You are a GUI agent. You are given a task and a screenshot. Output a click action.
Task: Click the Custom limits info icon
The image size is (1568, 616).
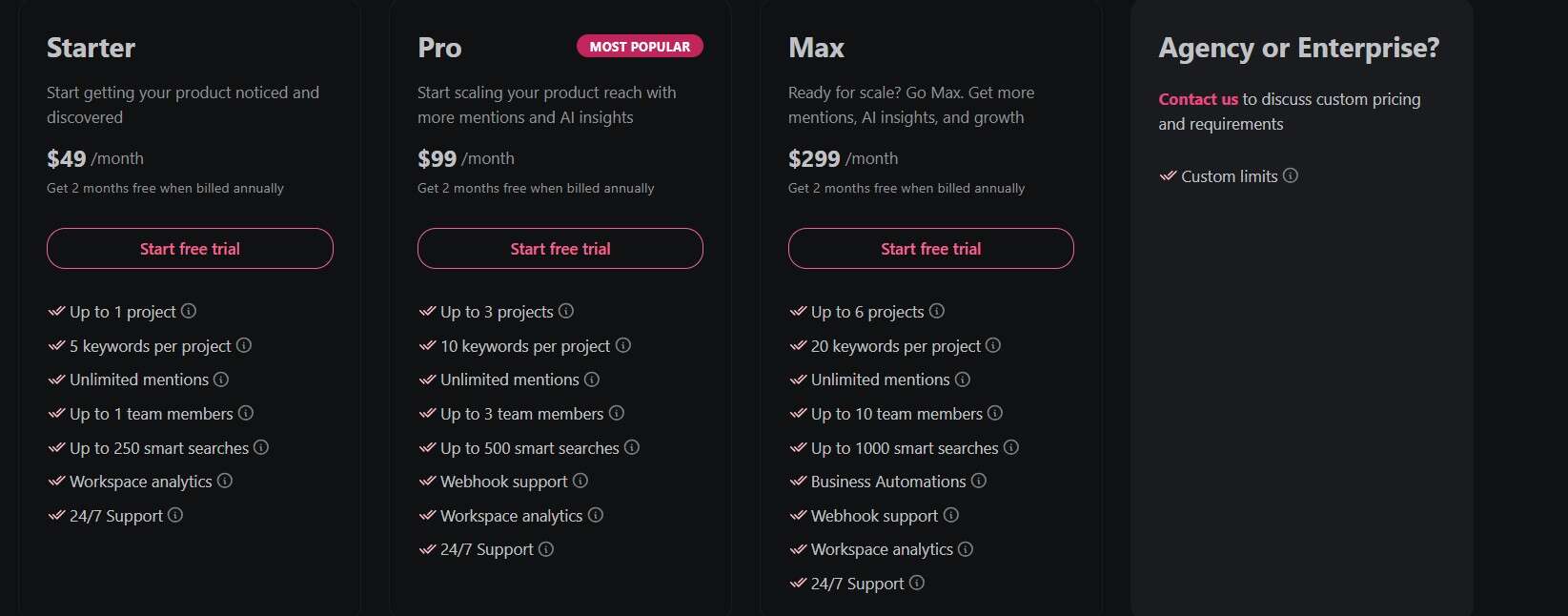point(1292,175)
